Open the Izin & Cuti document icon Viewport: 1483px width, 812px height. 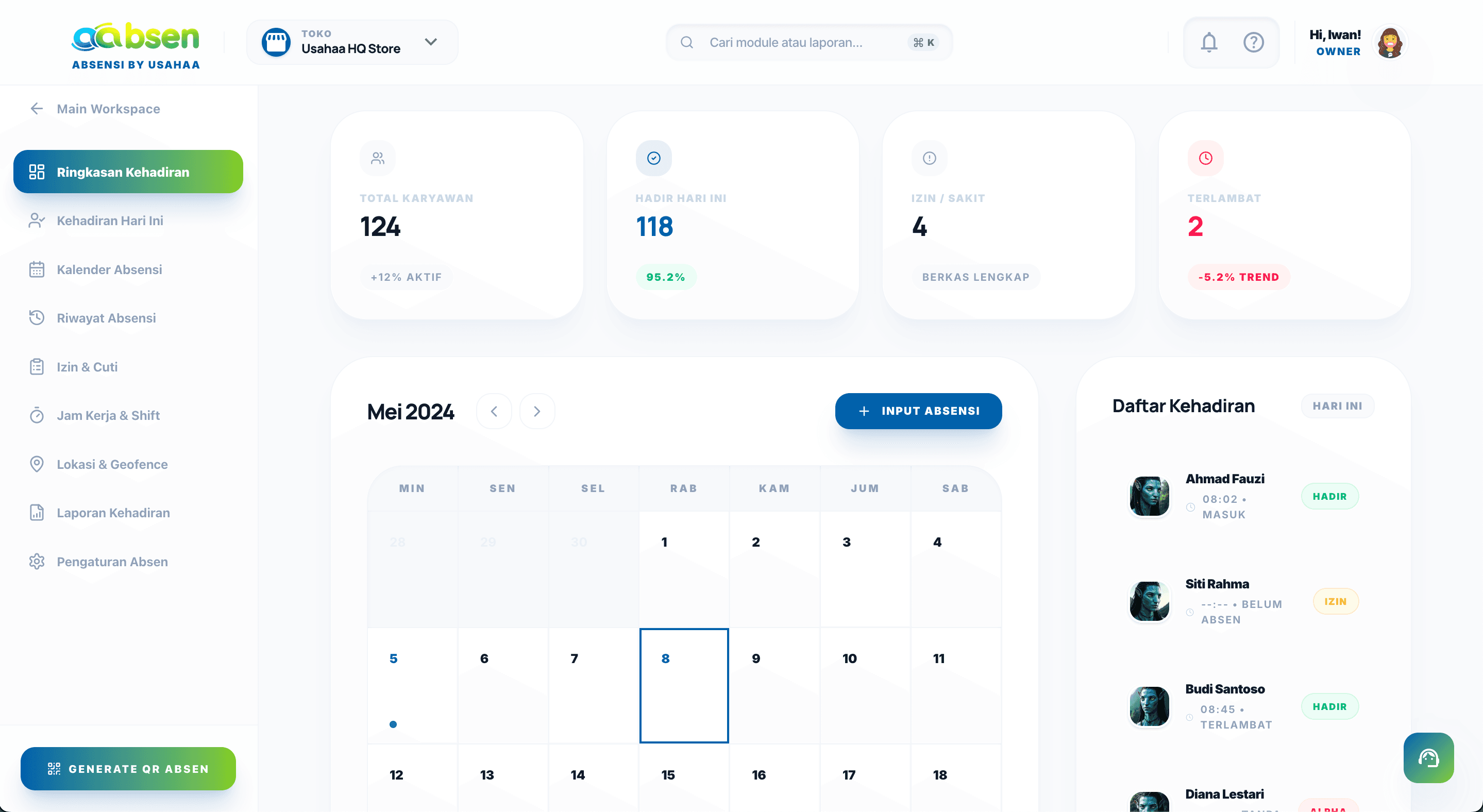37,366
